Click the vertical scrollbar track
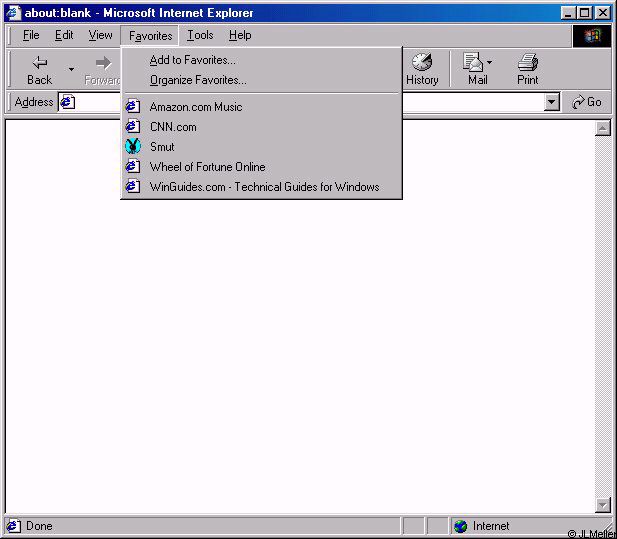Image resolution: width=617 pixels, height=539 pixels. pos(602,316)
